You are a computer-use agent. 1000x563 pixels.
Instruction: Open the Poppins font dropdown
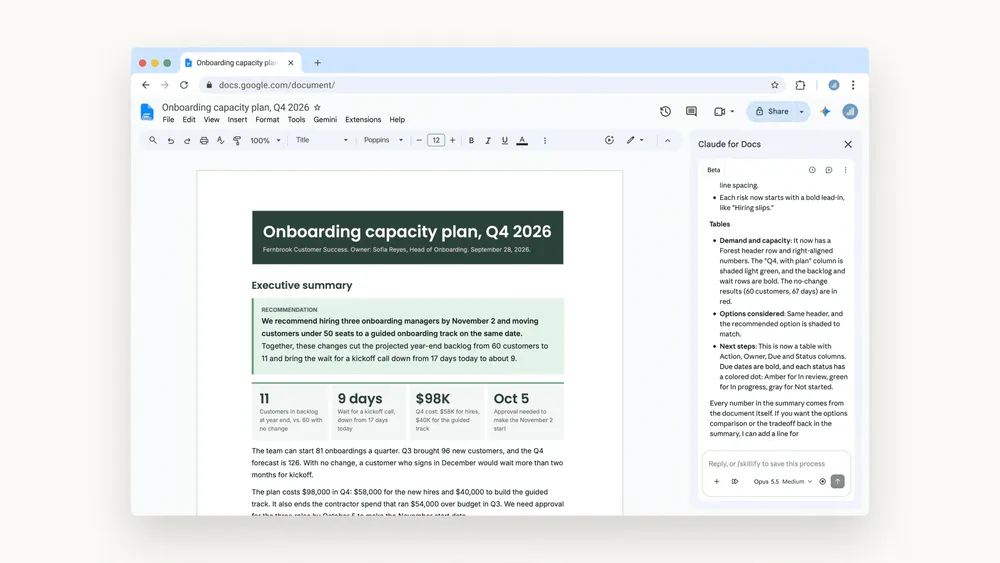pos(383,140)
